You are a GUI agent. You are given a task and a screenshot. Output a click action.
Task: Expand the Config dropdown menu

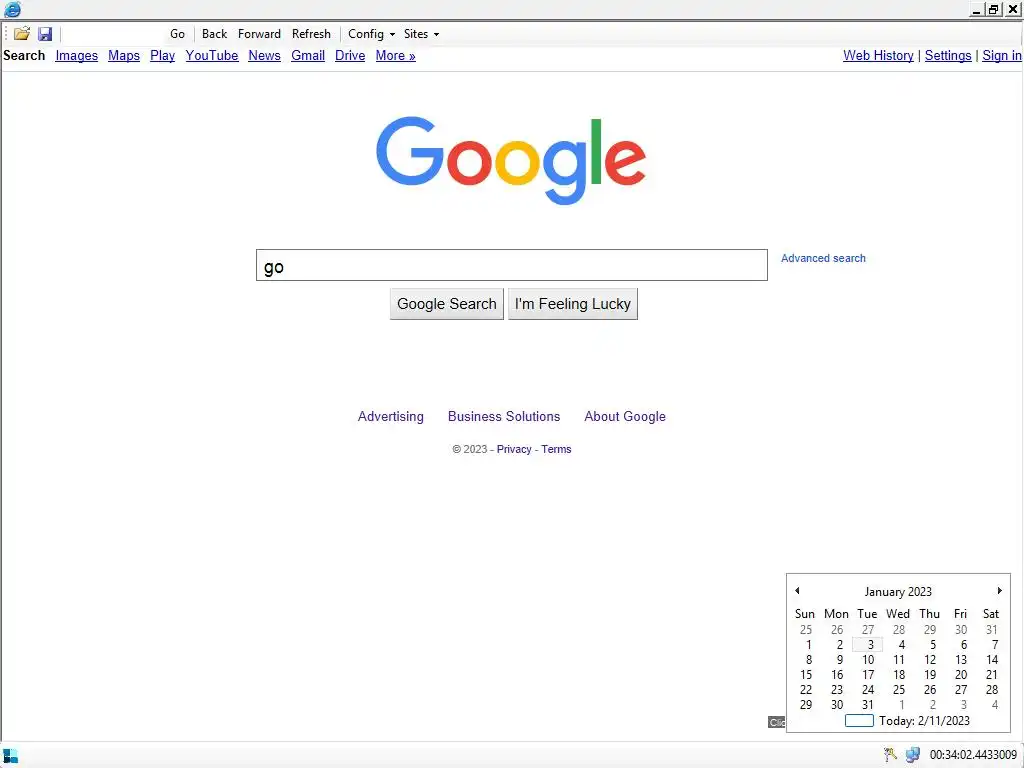coord(371,34)
